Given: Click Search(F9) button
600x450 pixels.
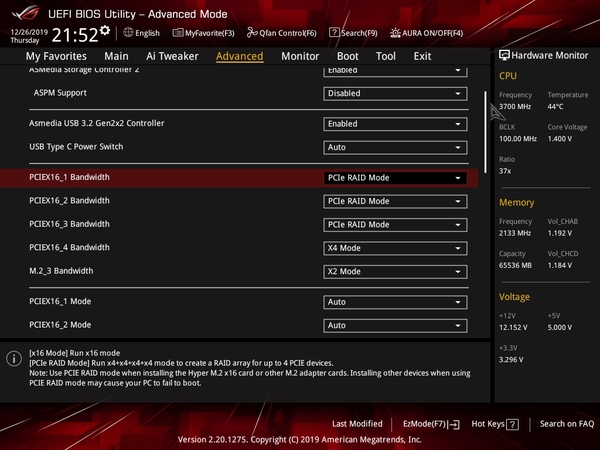Looking at the screenshot, I should point(353,33).
